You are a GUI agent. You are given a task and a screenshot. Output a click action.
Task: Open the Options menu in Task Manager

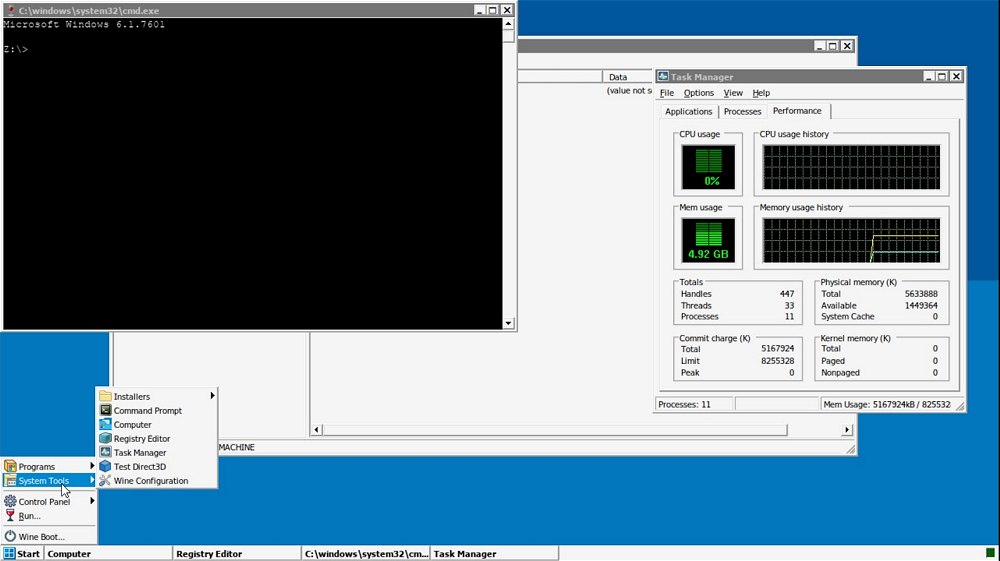coord(699,93)
